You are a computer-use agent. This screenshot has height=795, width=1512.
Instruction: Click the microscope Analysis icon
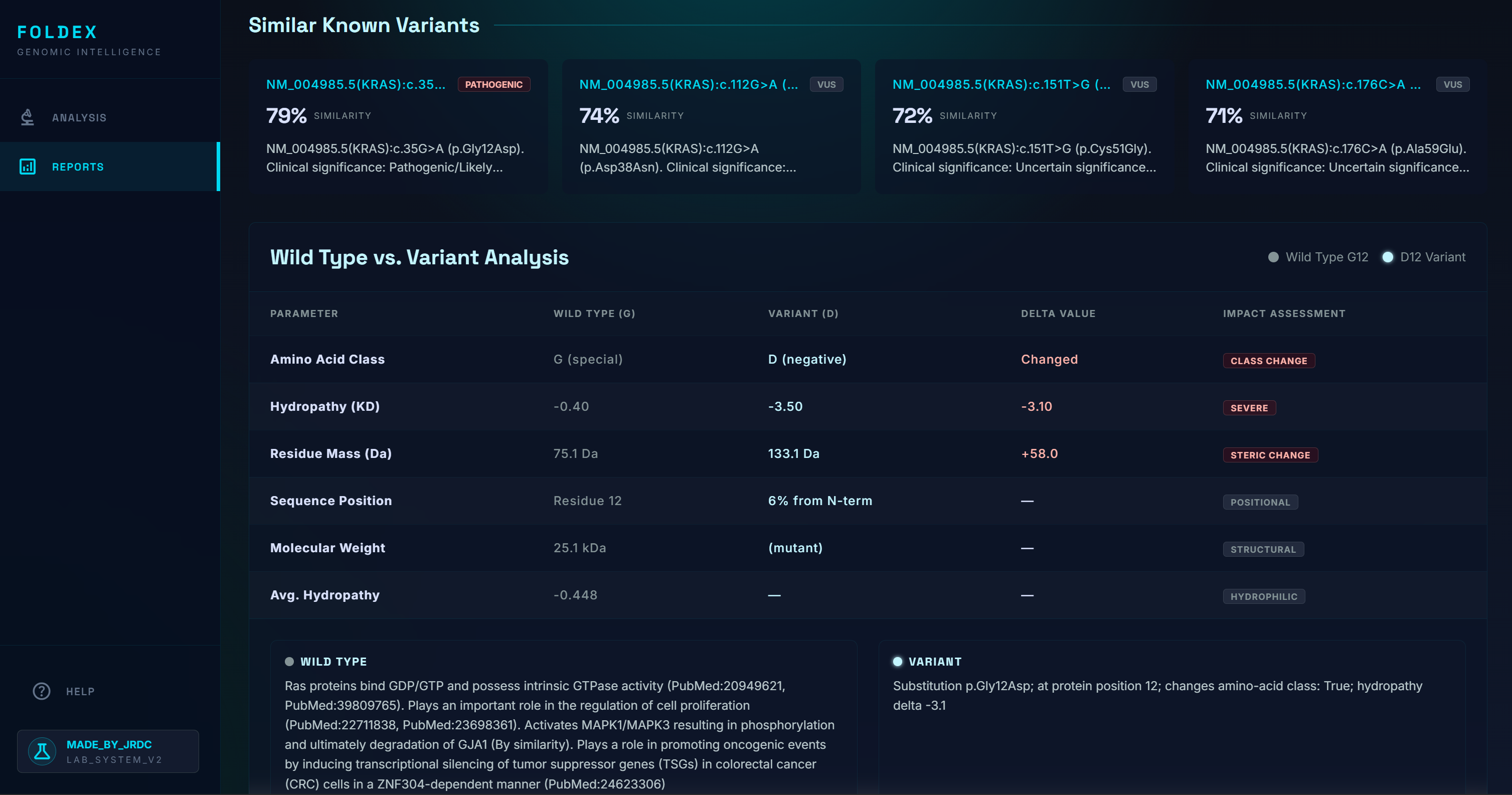(28, 117)
